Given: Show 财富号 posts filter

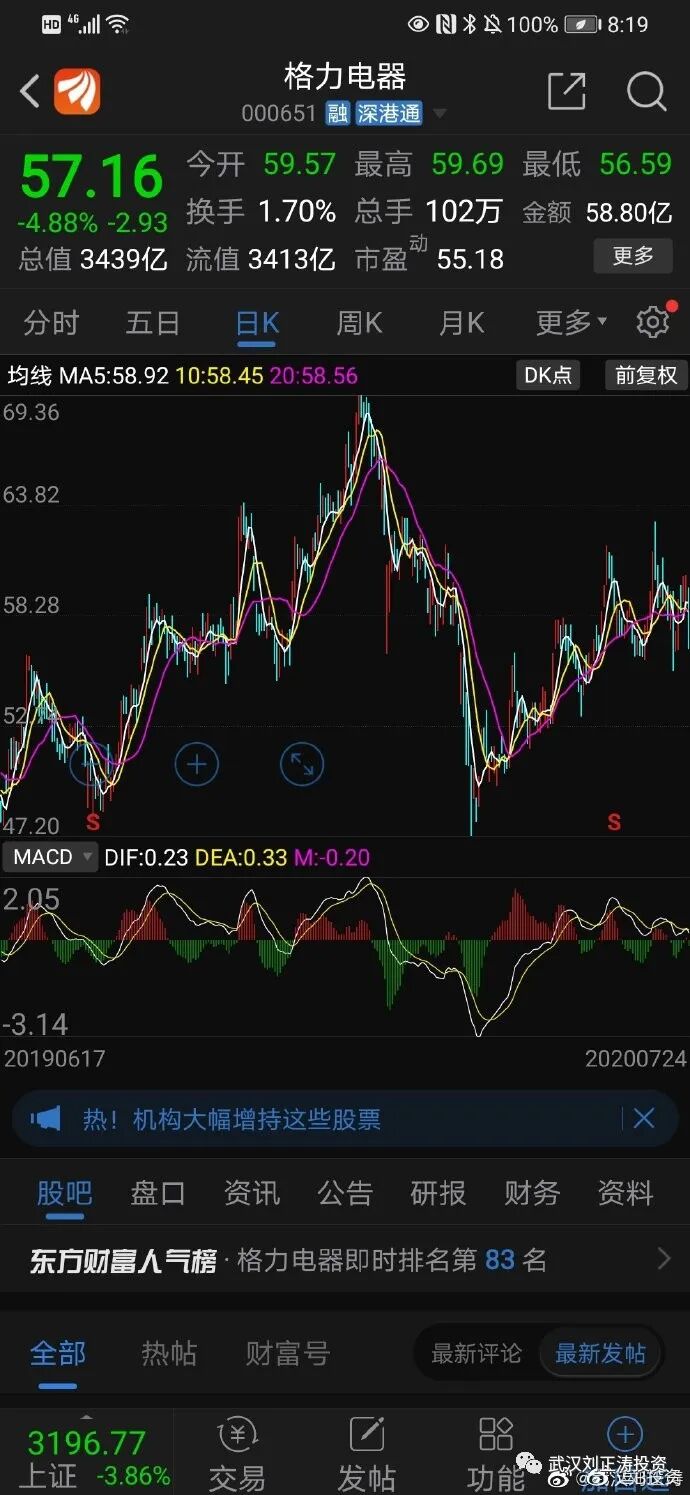Looking at the screenshot, I should 288,1354.
